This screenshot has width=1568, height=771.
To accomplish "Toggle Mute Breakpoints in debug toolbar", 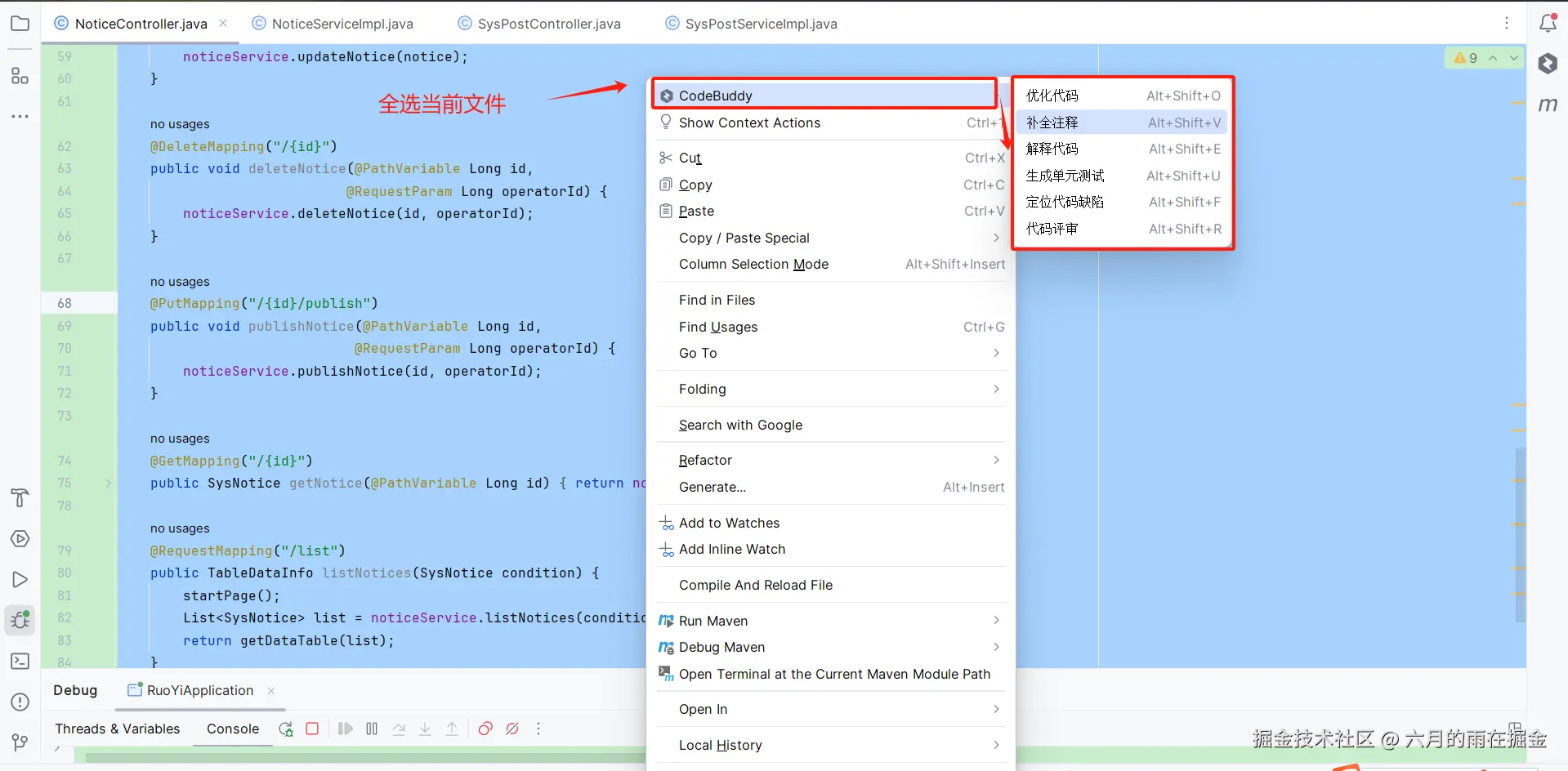I will click(x=512, y=729).
